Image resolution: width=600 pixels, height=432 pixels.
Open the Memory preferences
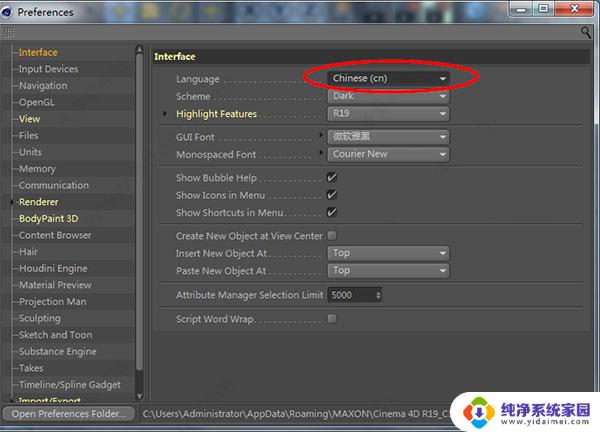coord(37,169)
